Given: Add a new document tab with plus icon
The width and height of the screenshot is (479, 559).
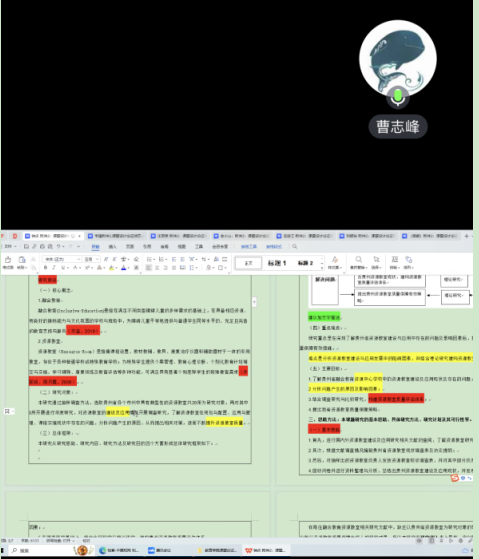Looking at the screenshot, I should pyautogui.click(x=466, y=236).
